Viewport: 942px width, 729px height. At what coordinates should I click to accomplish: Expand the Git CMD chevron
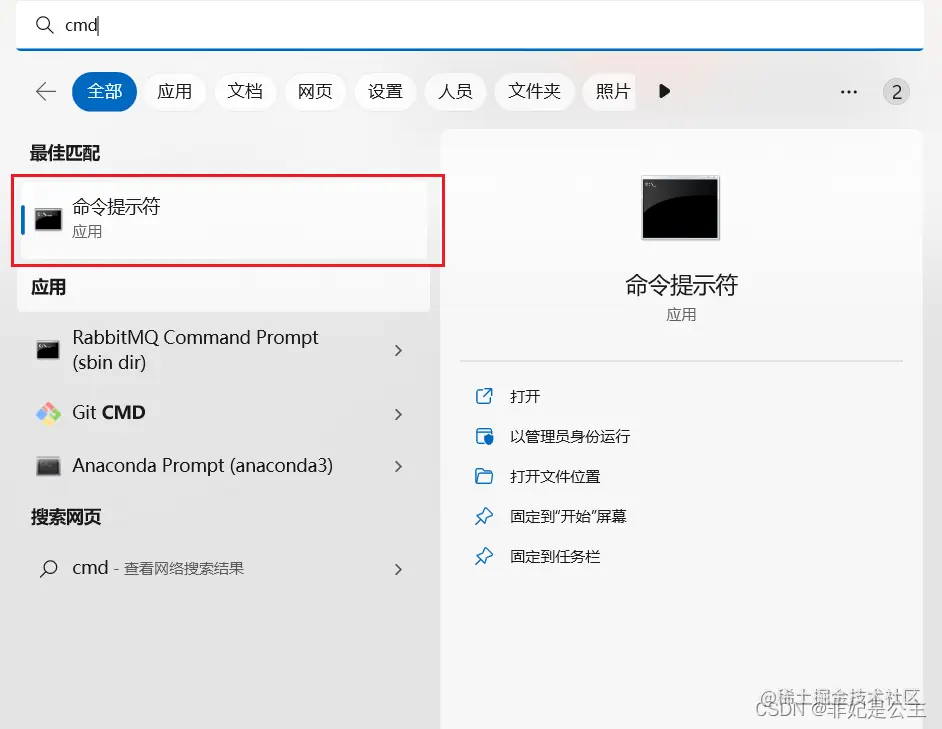tap(398, 414)
